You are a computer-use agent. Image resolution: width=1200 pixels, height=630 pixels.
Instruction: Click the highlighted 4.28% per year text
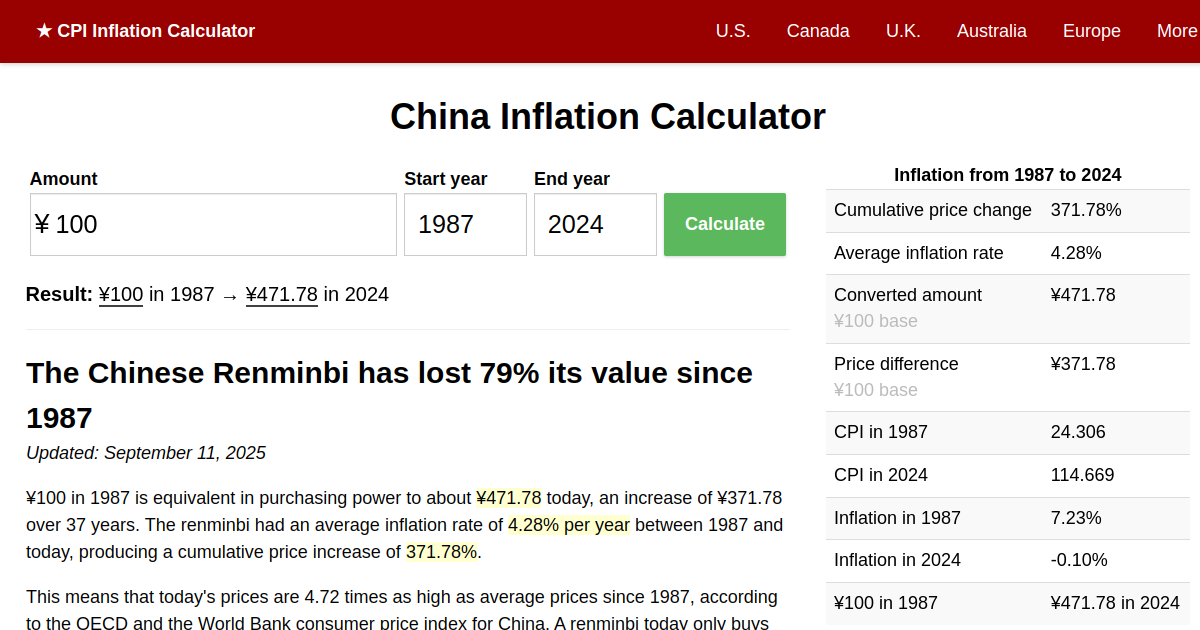[569, 524]
